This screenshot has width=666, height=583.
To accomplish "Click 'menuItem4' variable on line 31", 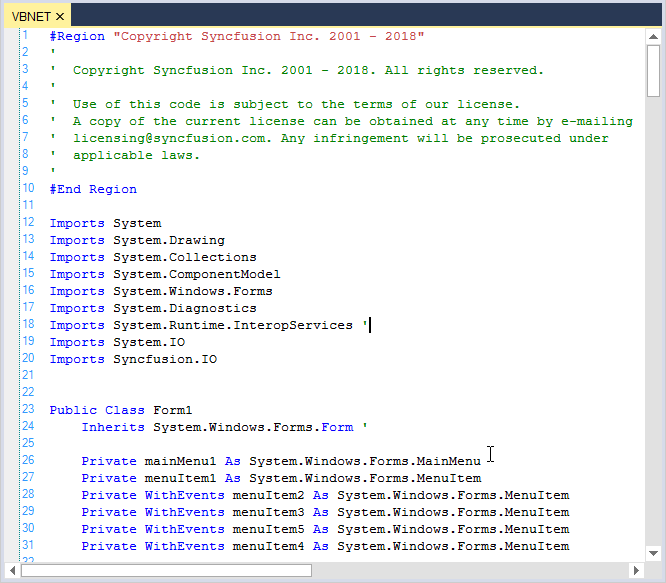I will 268,546.
